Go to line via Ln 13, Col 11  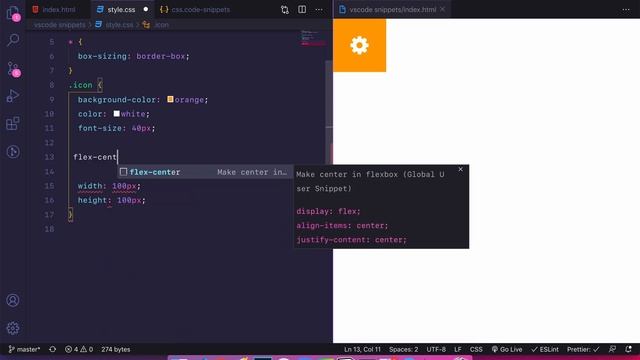pyautogui.click(x=362, y=349)
